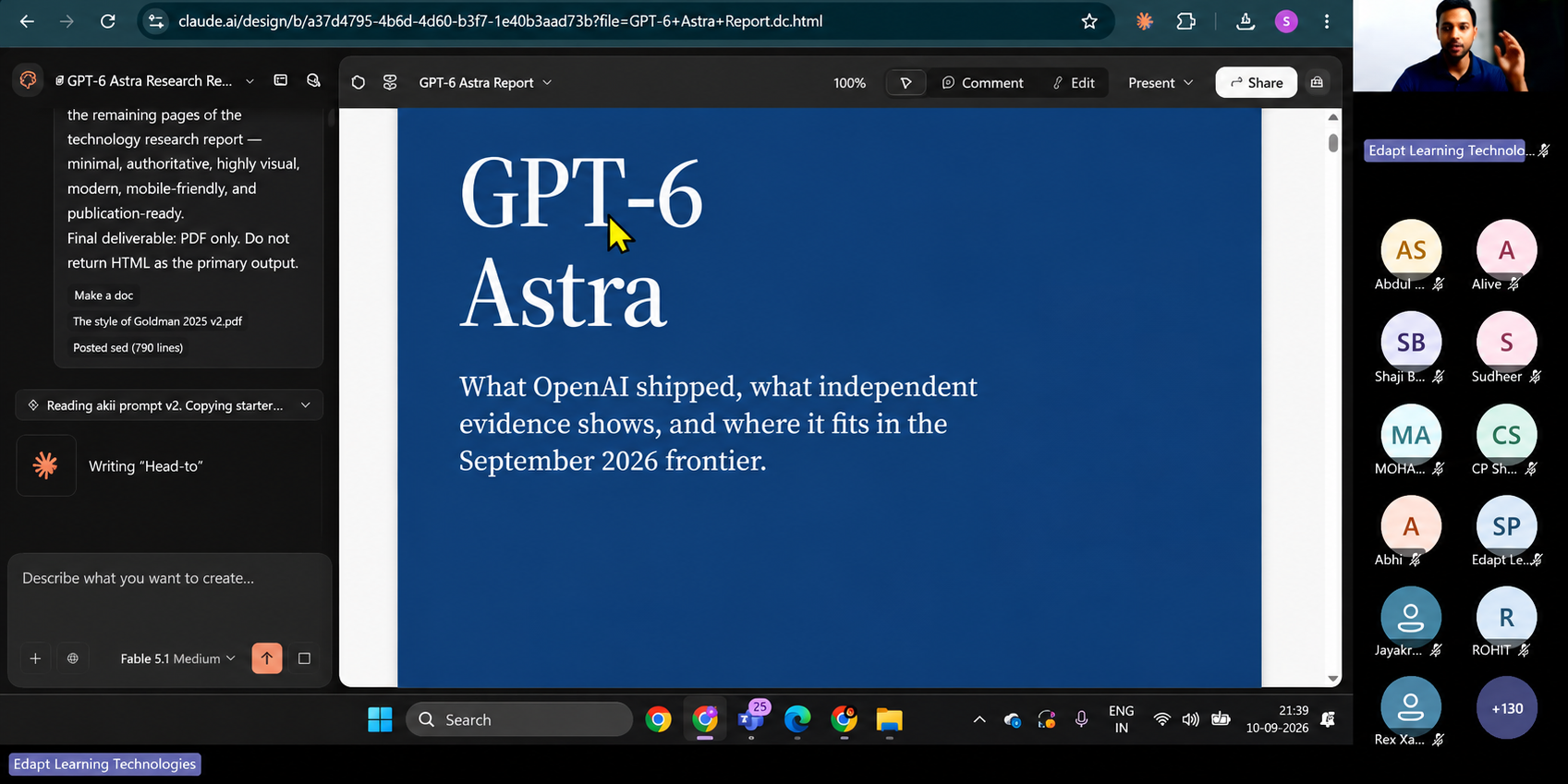Select the pointer selection tool
Screen dimensions: 1568x784
pyautogui.click(x=906, y=83)
